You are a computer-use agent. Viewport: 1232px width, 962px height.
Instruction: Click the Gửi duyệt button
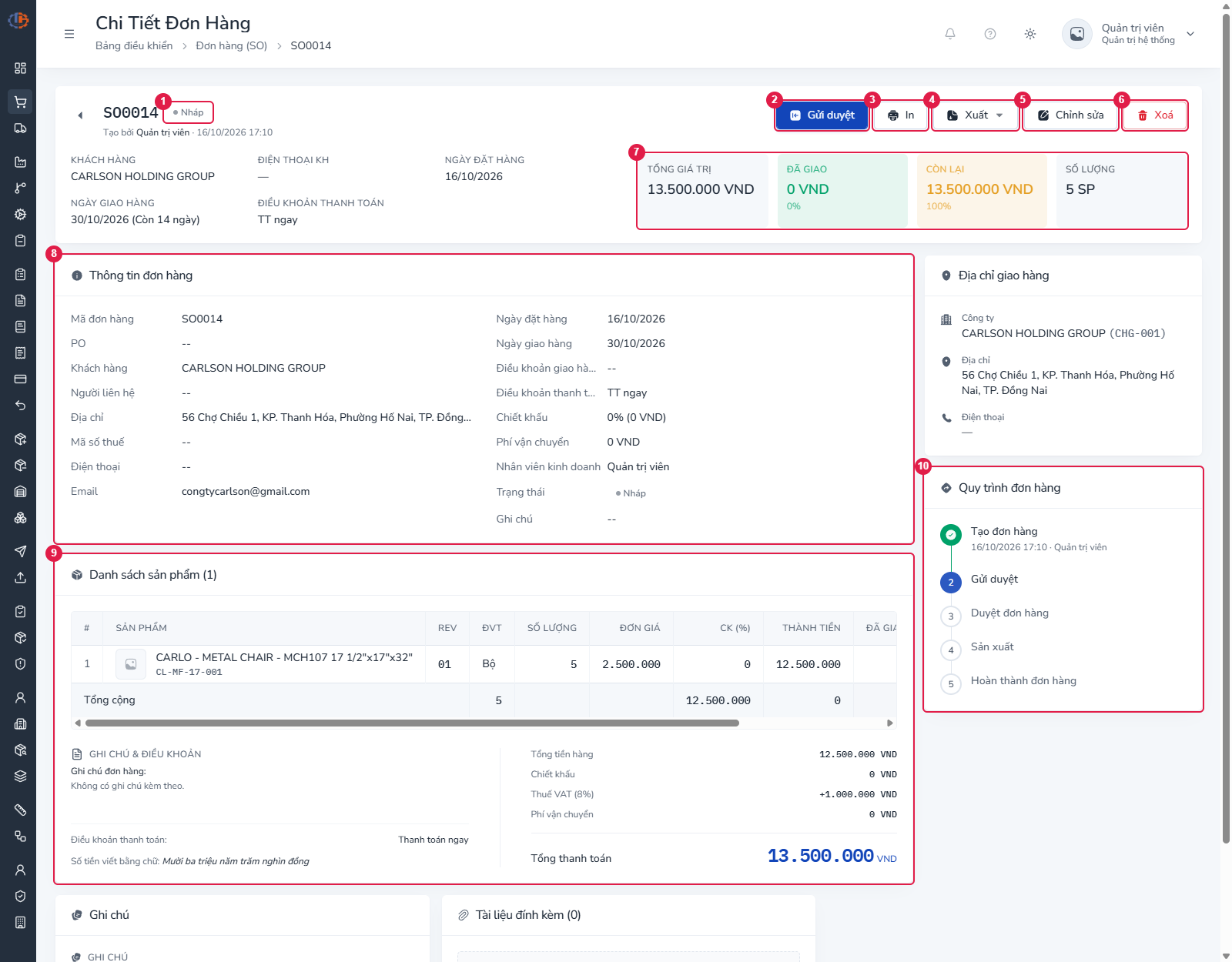coord(822,115)
